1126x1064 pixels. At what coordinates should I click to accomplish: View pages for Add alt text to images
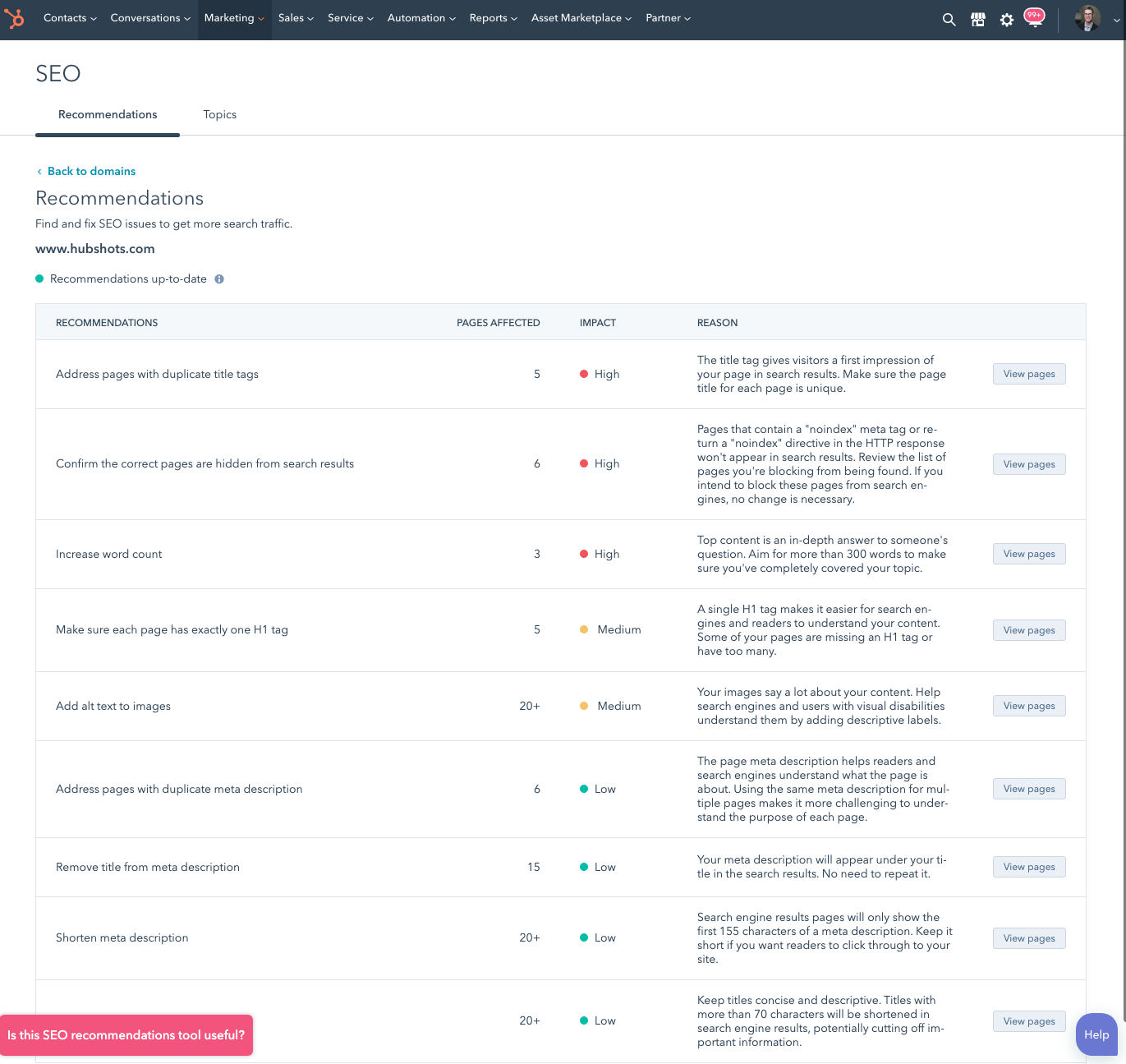click(1028, 706)
